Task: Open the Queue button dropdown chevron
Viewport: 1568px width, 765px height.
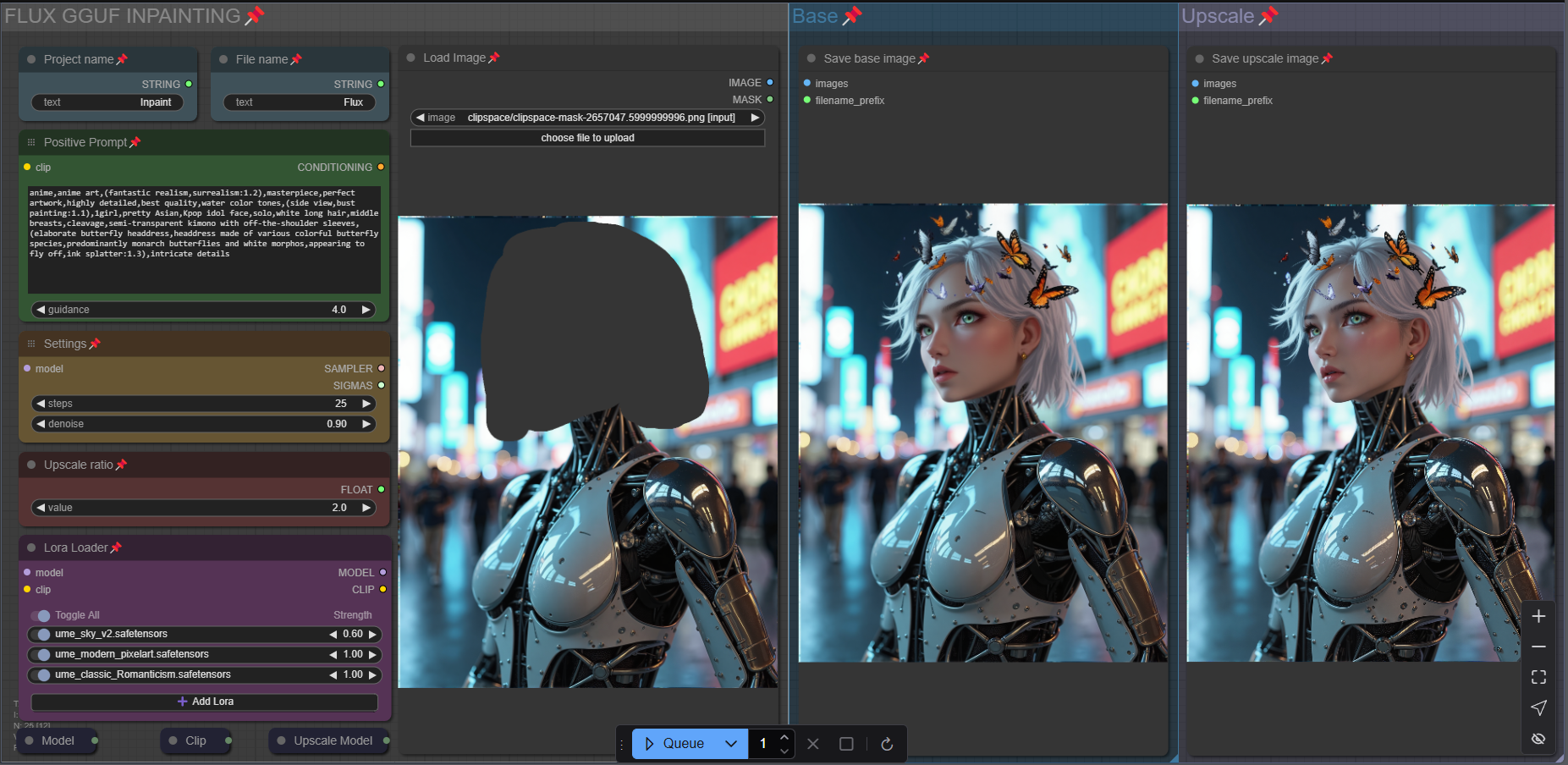Action: coord(731,744)
